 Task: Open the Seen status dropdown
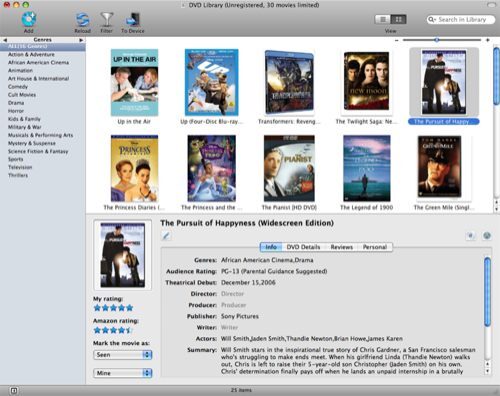(123, 355)
